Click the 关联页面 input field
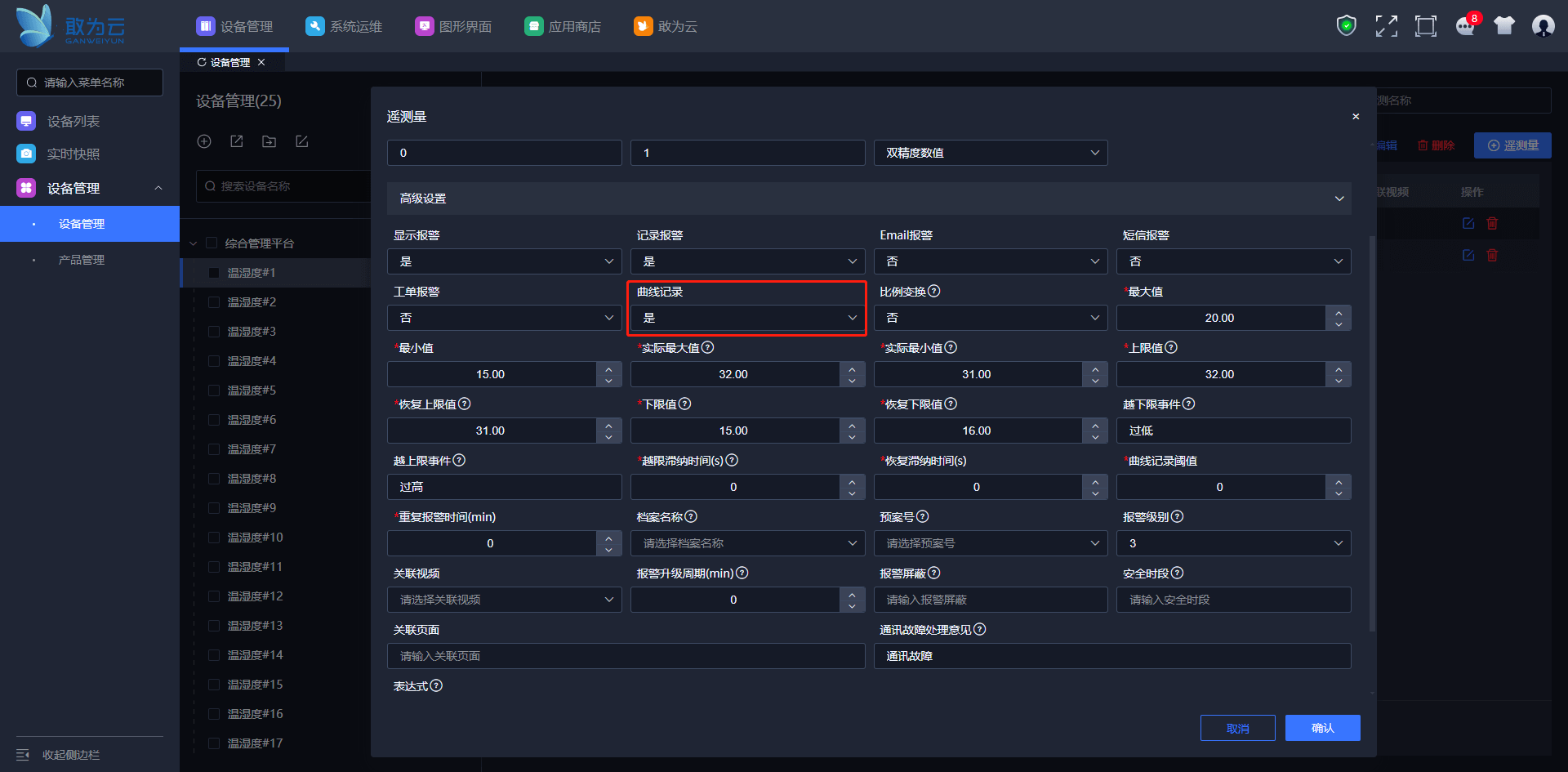1568x772 pixels. [626, 656]
